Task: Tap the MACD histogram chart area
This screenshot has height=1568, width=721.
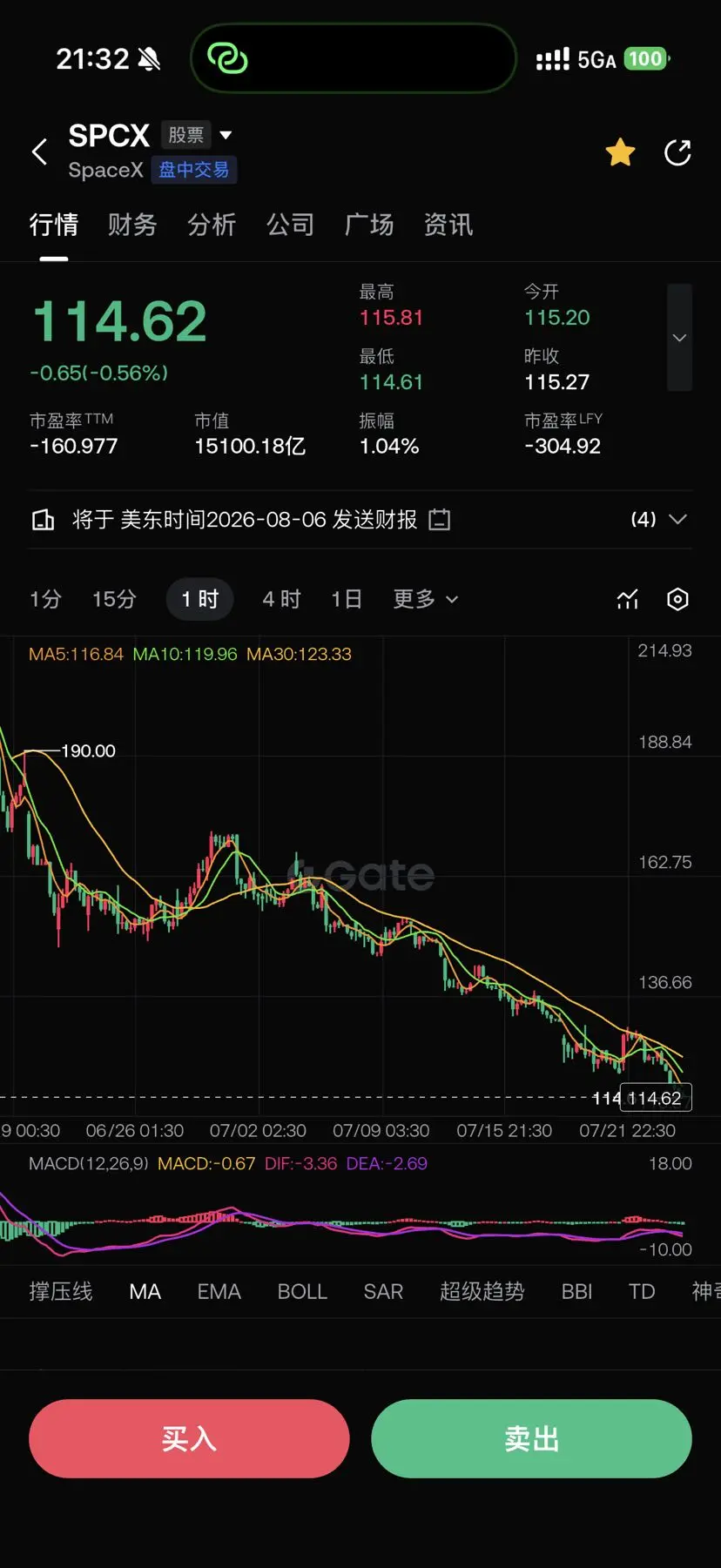Action: (x=342, y=1222)
